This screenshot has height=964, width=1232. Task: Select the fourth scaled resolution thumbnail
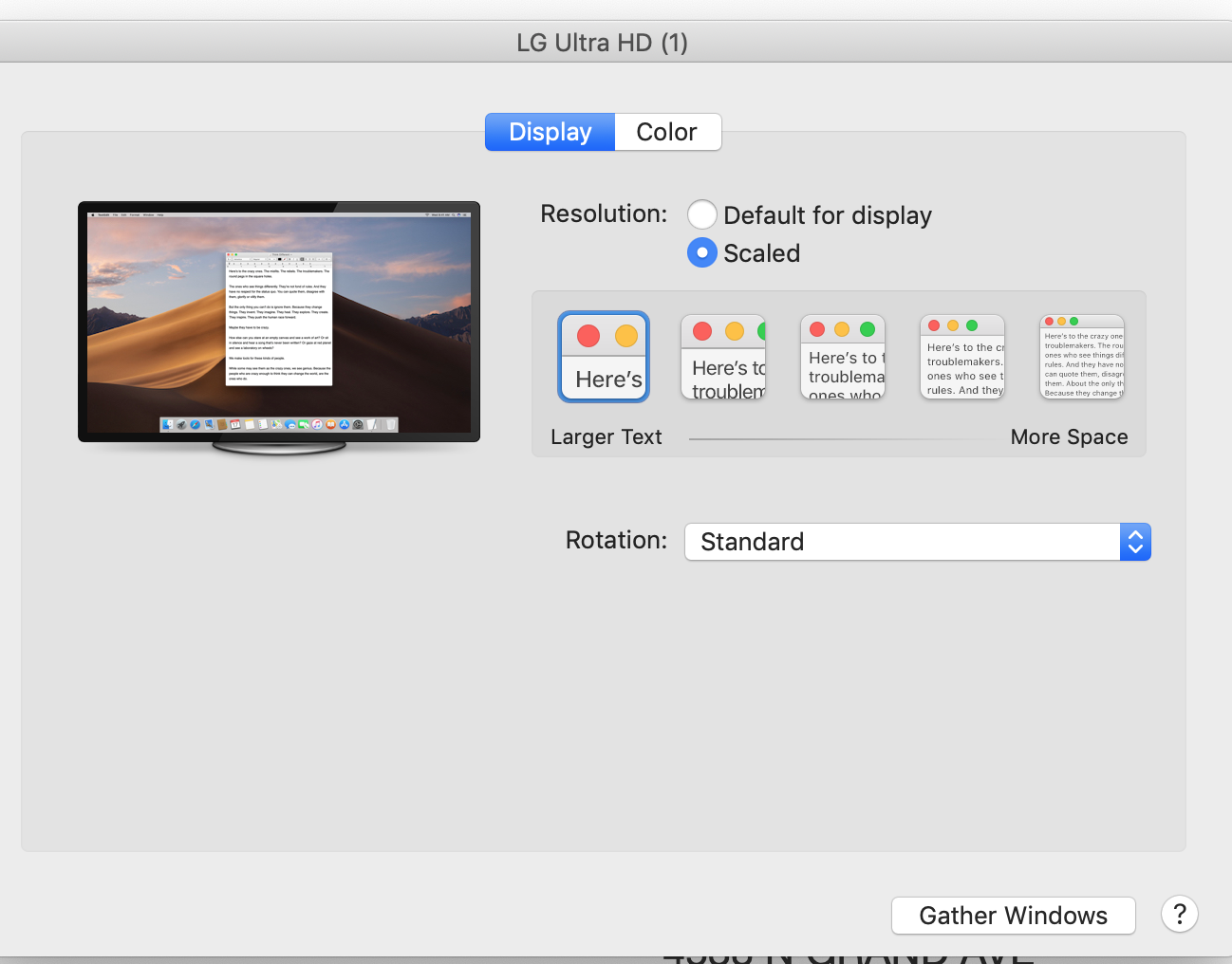click(962, 357)
